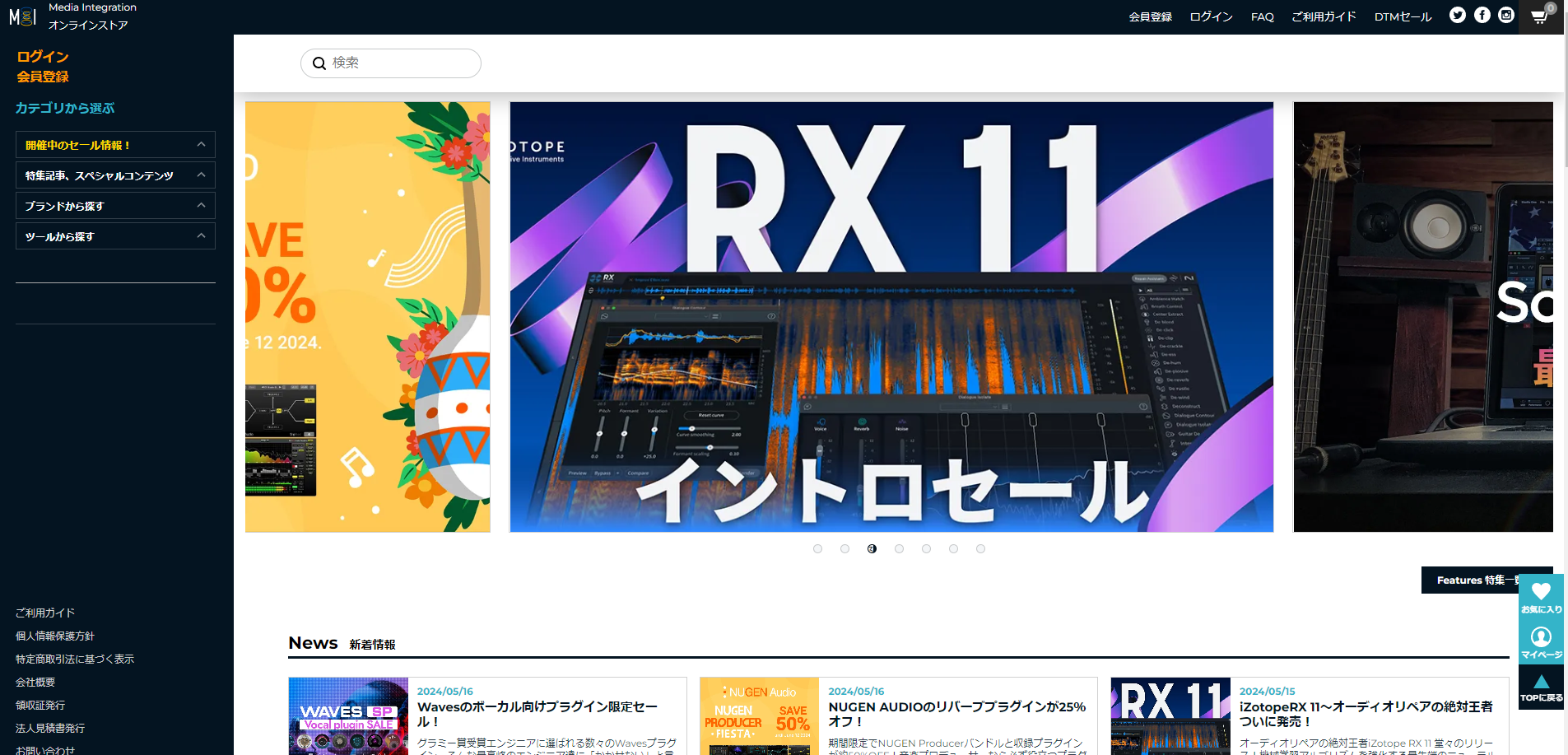Open the Facebook social icon

[1482, 15]
